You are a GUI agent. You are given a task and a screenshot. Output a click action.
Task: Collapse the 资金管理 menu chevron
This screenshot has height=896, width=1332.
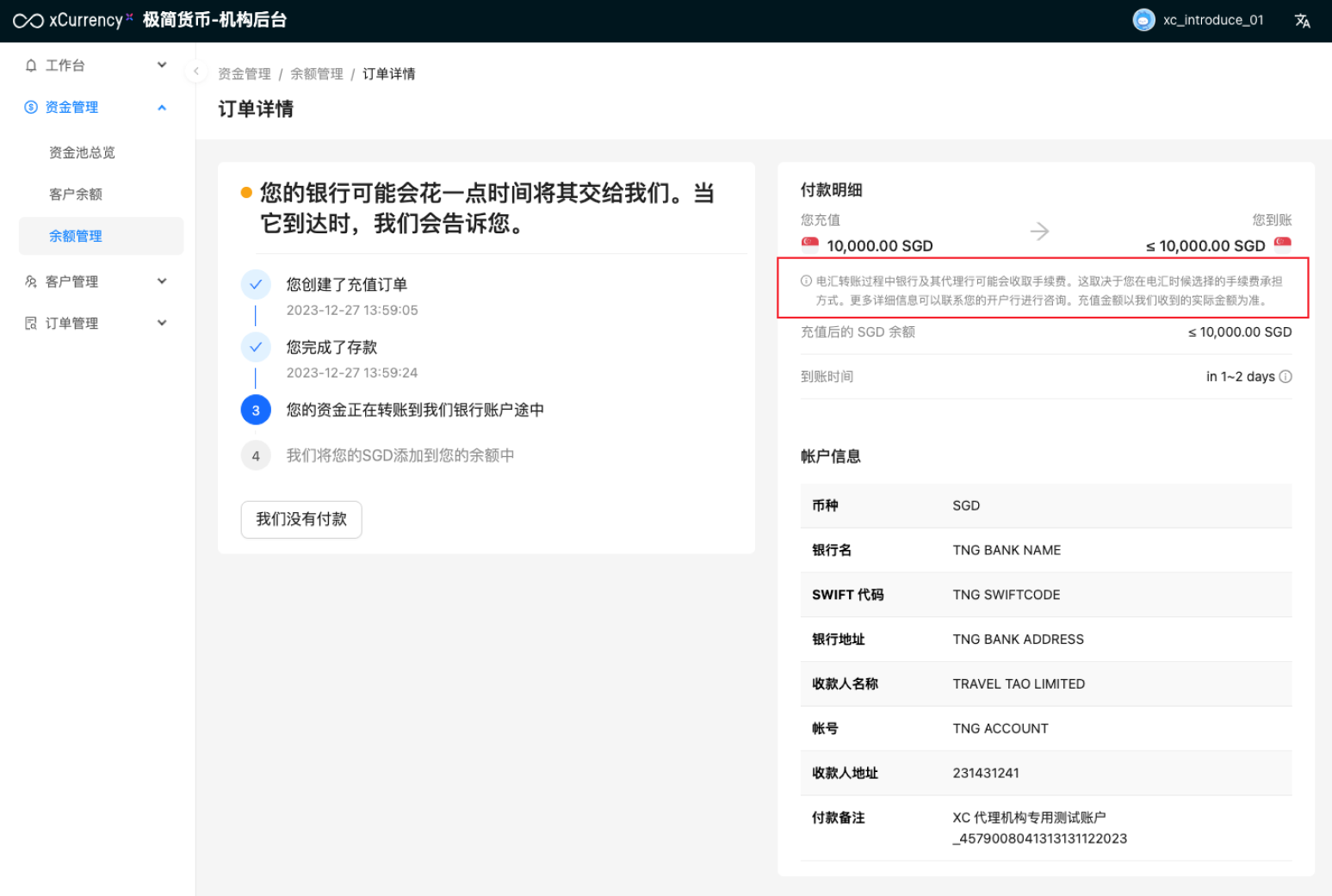162,108
